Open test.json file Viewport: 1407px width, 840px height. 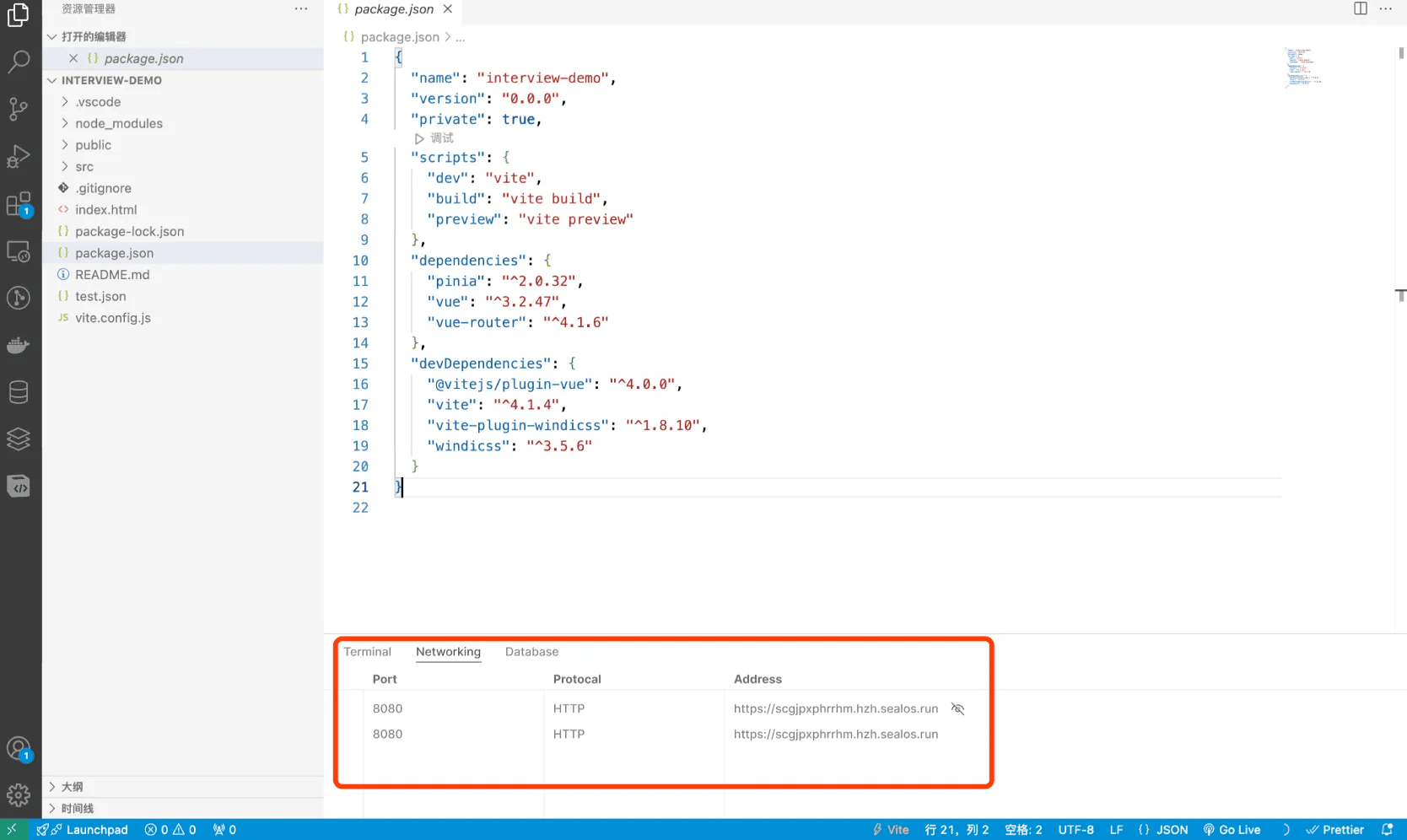[182, 296]
